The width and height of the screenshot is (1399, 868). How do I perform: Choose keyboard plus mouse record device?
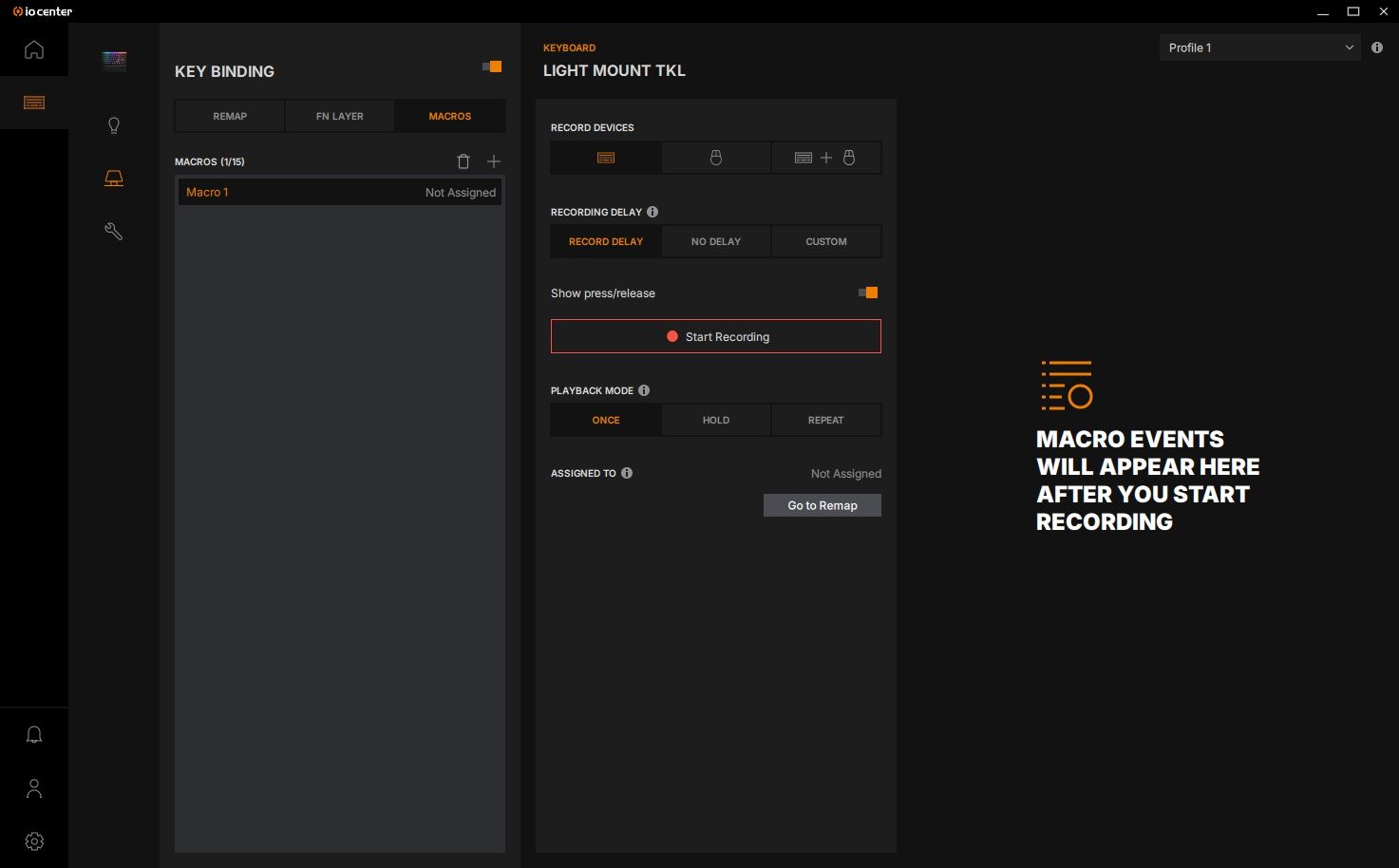(826, 158)
